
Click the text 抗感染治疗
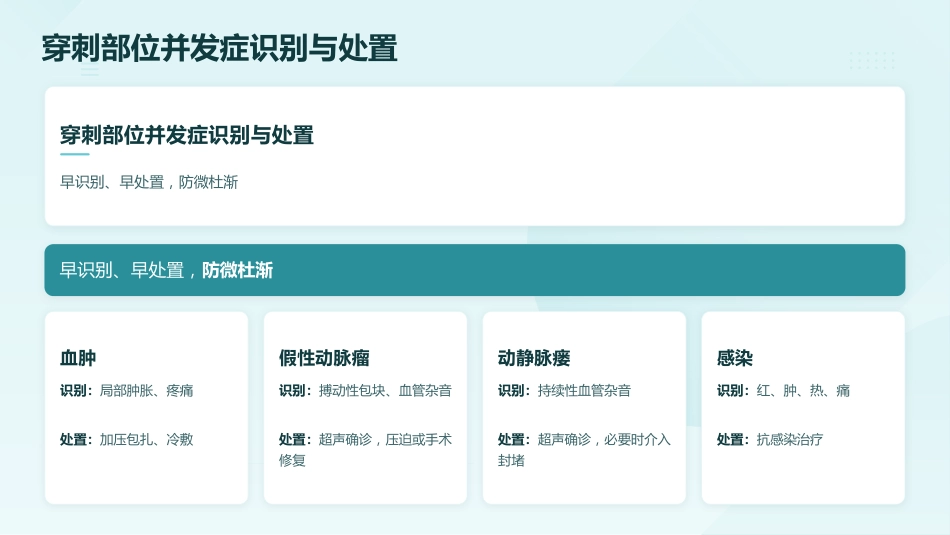pyautogui.click(x=790, y=440)
